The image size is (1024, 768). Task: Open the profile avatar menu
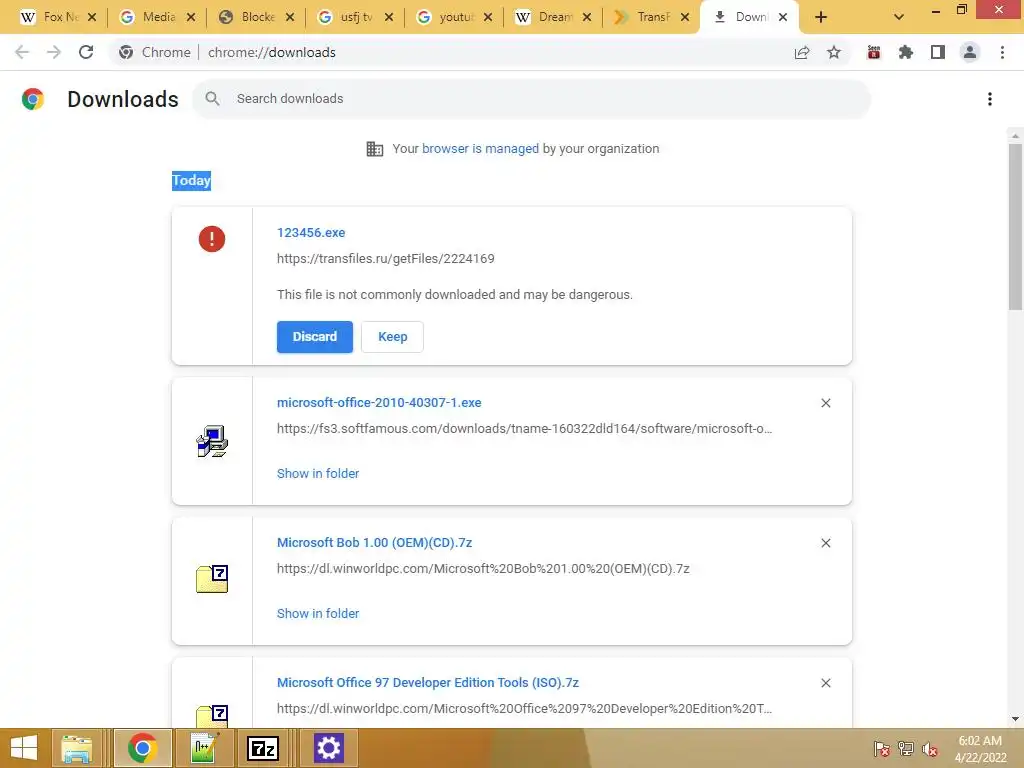tap(970, 52)
